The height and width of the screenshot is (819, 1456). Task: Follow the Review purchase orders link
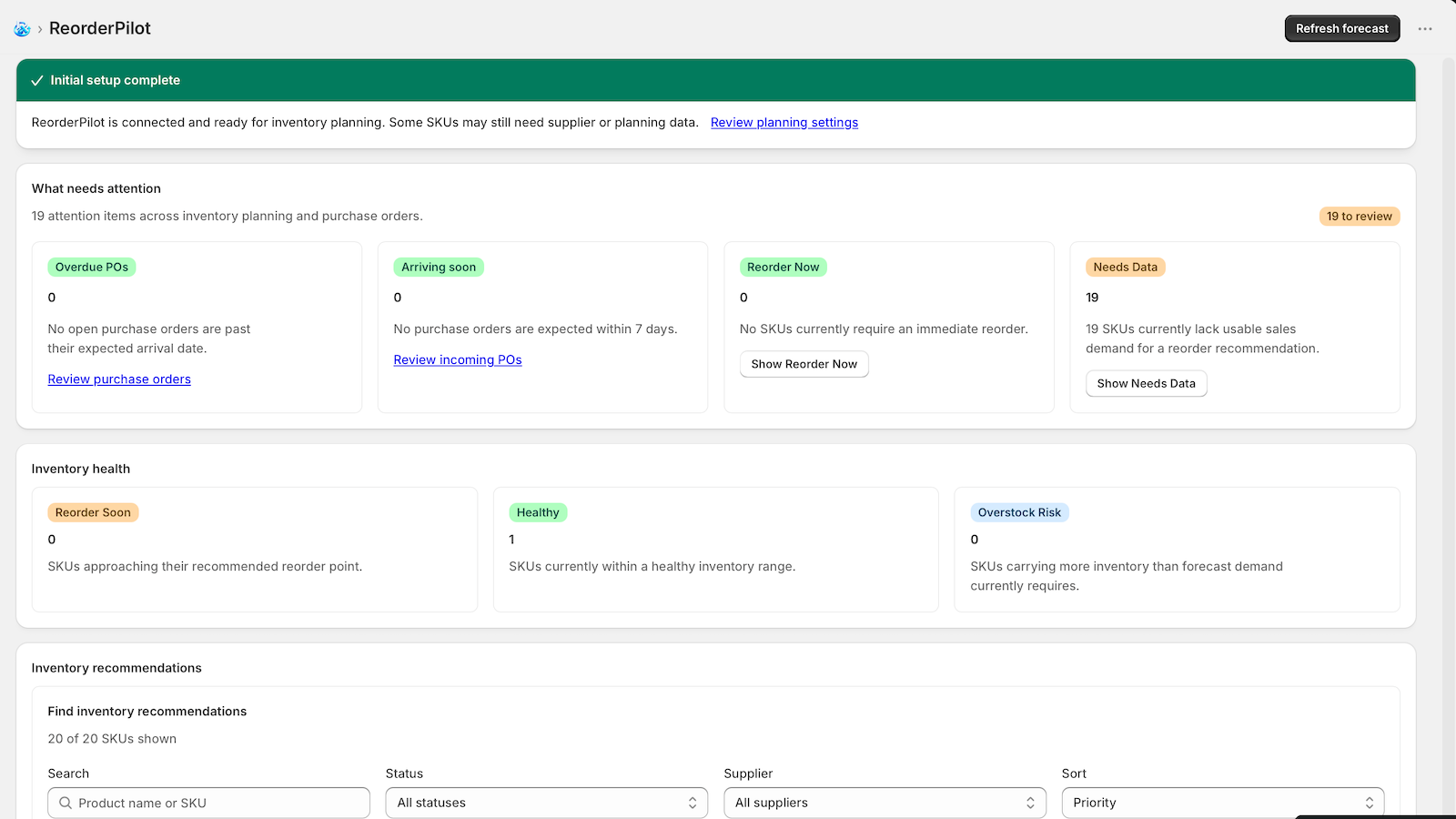click(x=119, y=379)
